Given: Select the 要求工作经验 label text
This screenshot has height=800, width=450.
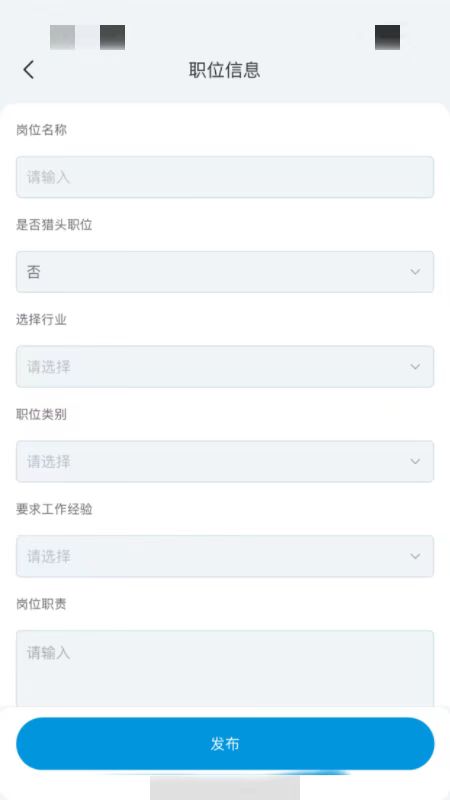Looking at the screenshot, I should pyautogui.click(x=54, y=509).
